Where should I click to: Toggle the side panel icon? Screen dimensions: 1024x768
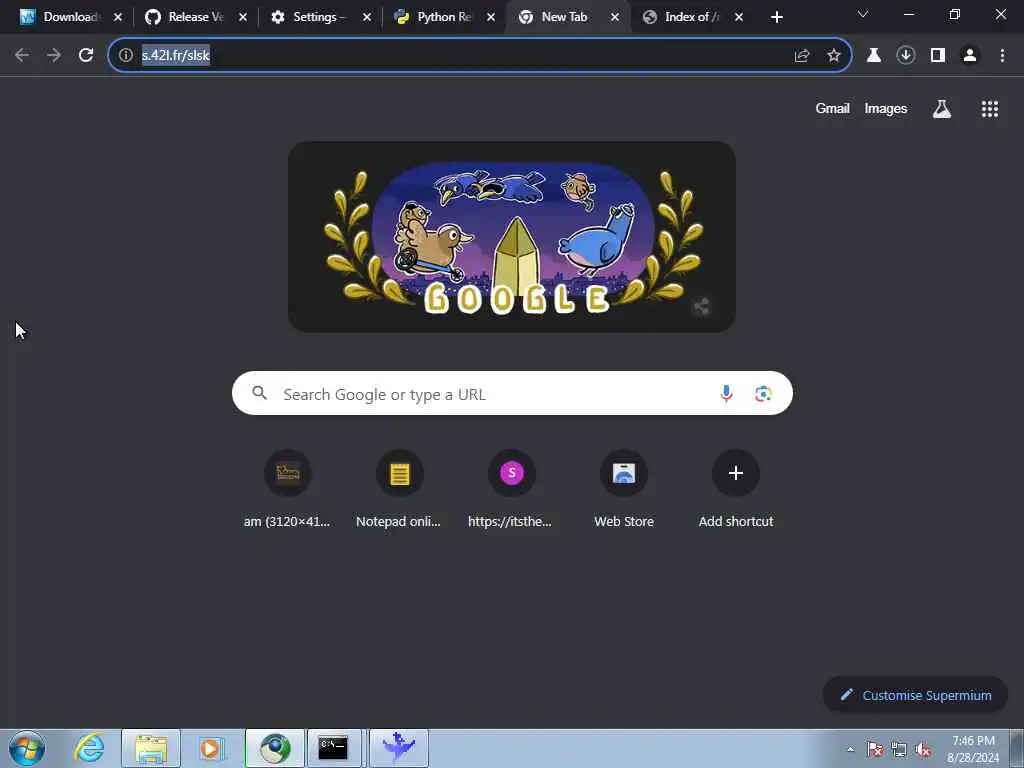(938, 56)
